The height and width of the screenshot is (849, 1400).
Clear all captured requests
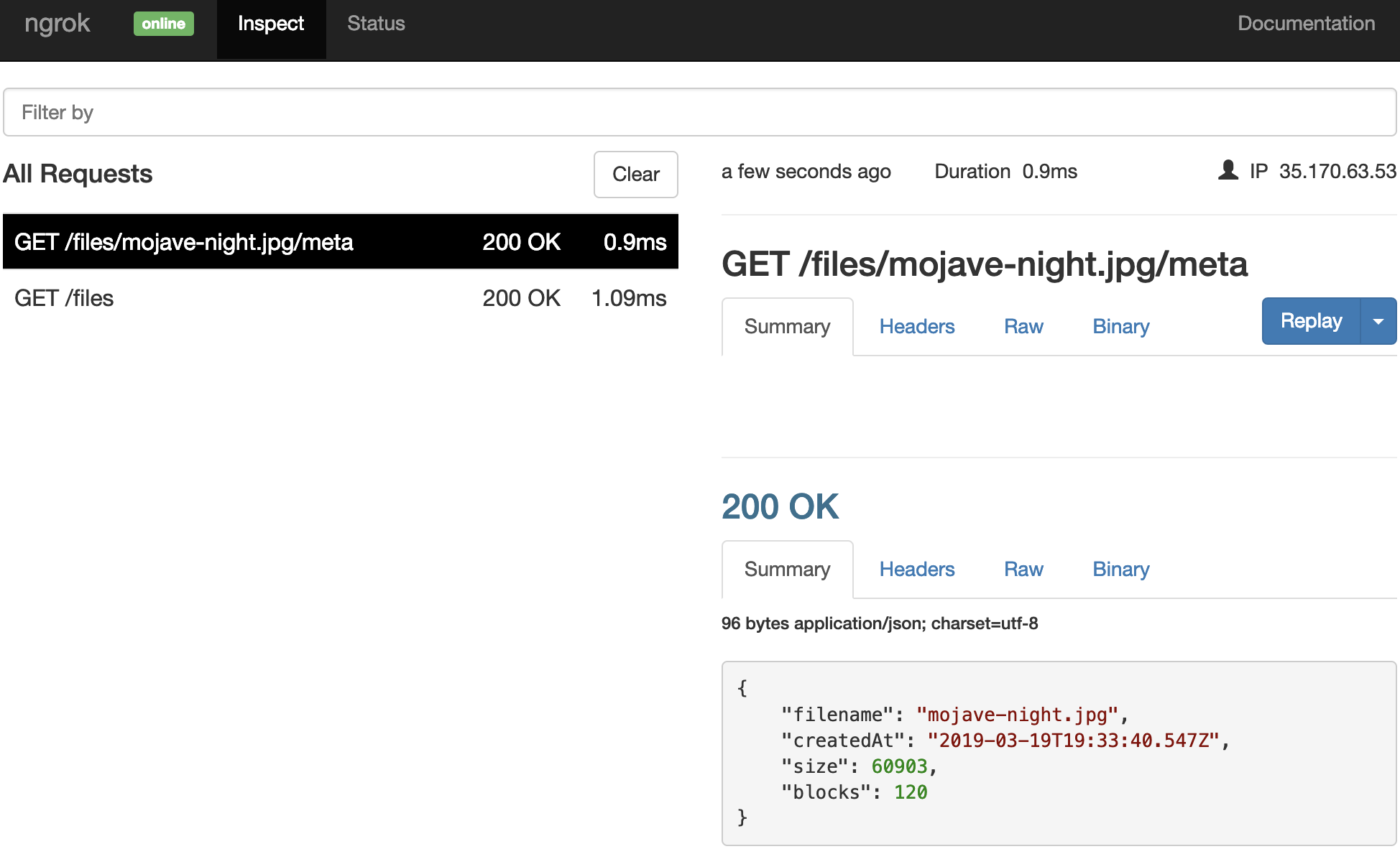click(x=635, y=175)
